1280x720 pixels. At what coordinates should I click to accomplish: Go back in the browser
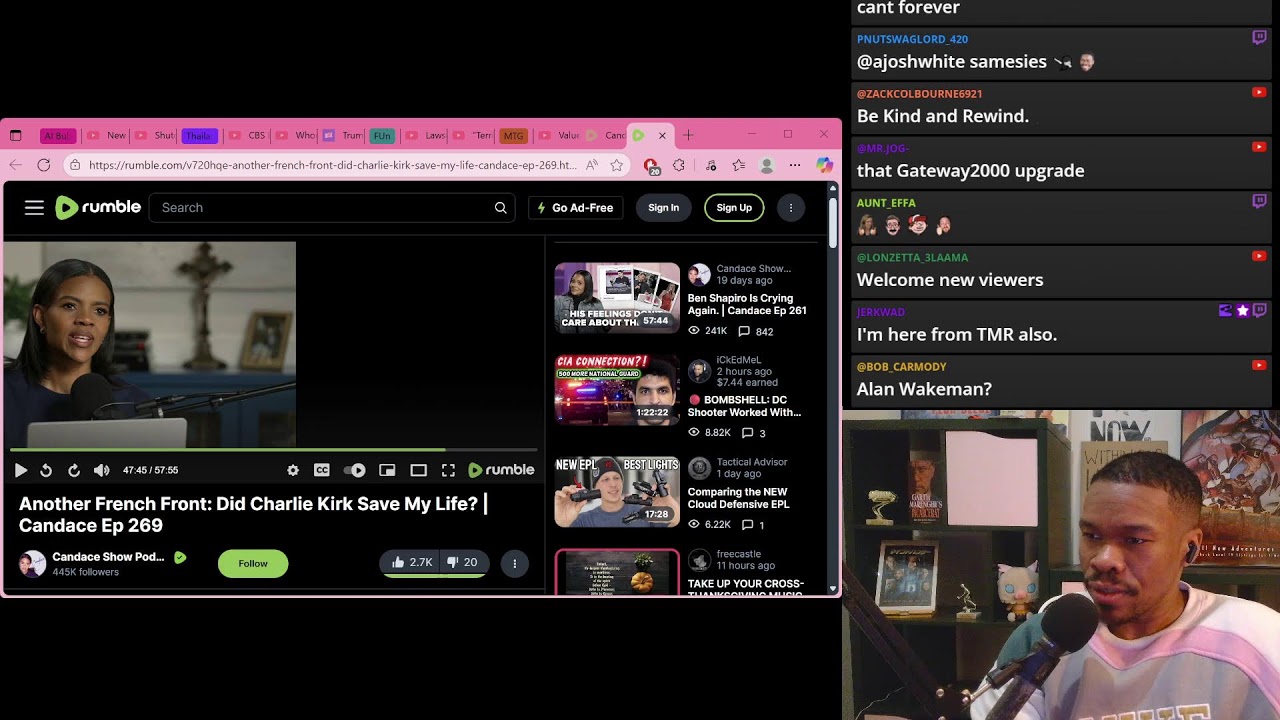pos(15,165)
